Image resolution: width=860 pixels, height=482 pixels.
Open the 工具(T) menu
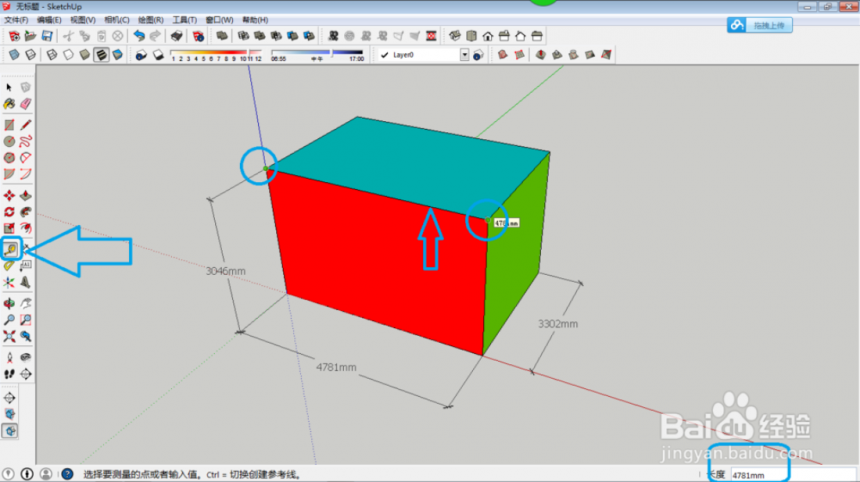184,20
